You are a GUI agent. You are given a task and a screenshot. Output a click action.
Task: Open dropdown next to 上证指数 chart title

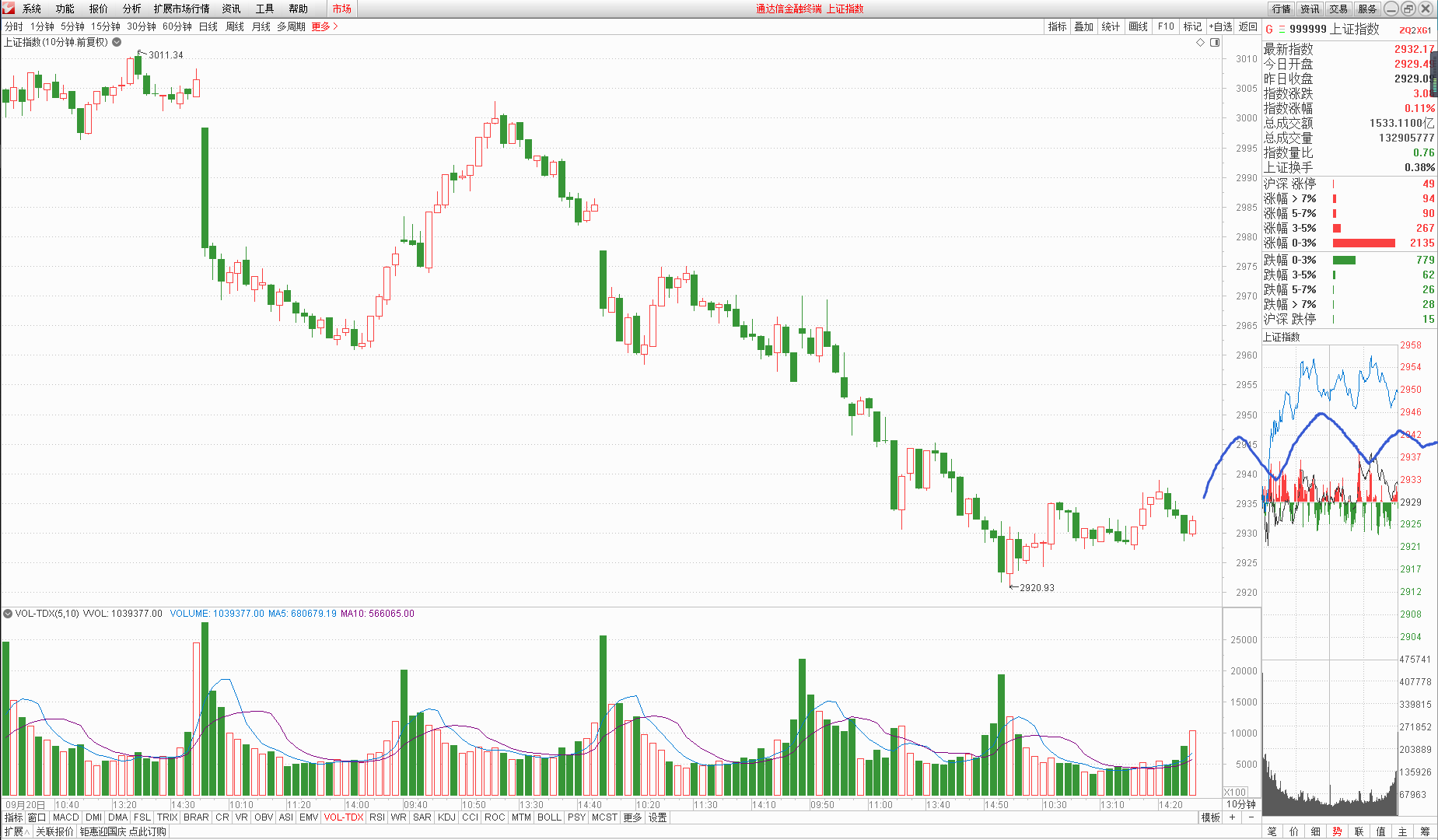[x=117, y=42]
